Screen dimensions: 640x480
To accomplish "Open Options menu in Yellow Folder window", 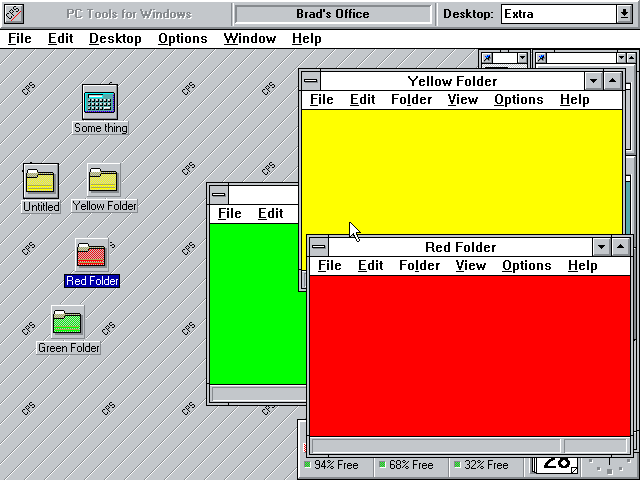I will (518, 100).
